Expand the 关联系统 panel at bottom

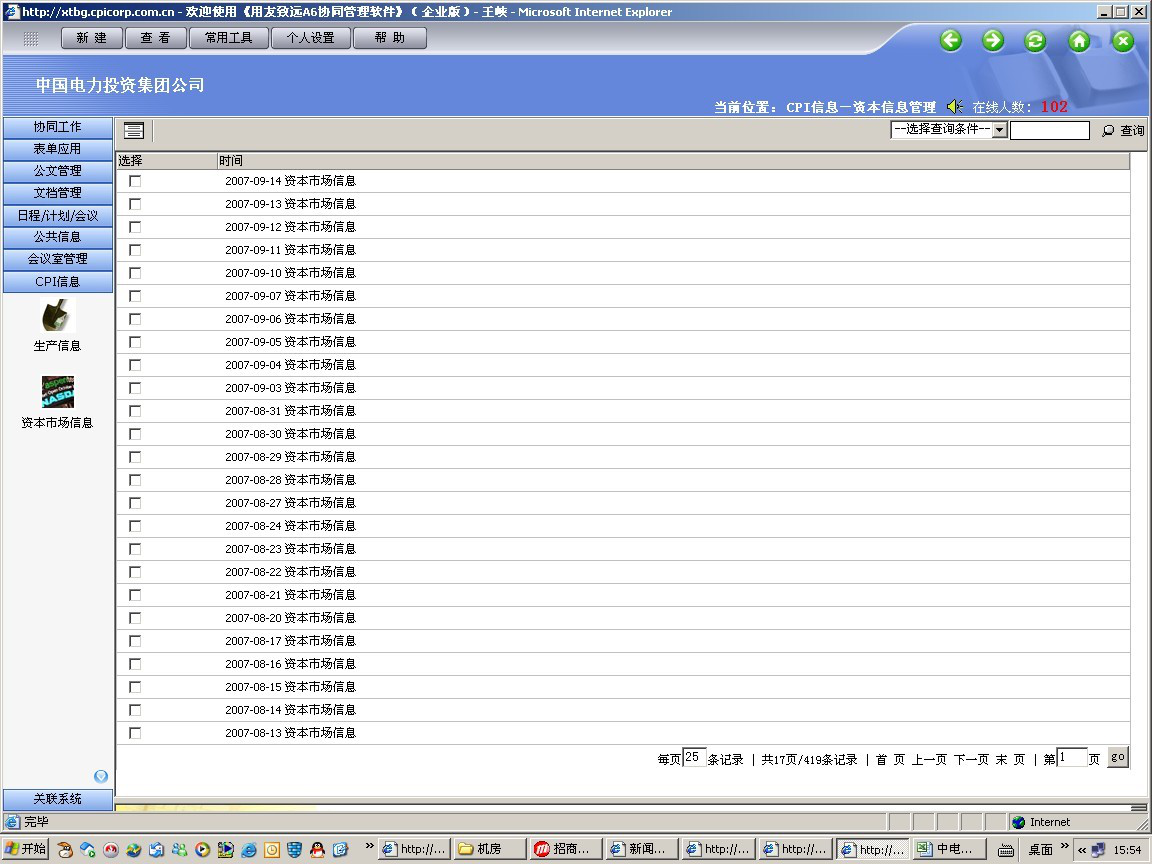[x=57, y=799]
